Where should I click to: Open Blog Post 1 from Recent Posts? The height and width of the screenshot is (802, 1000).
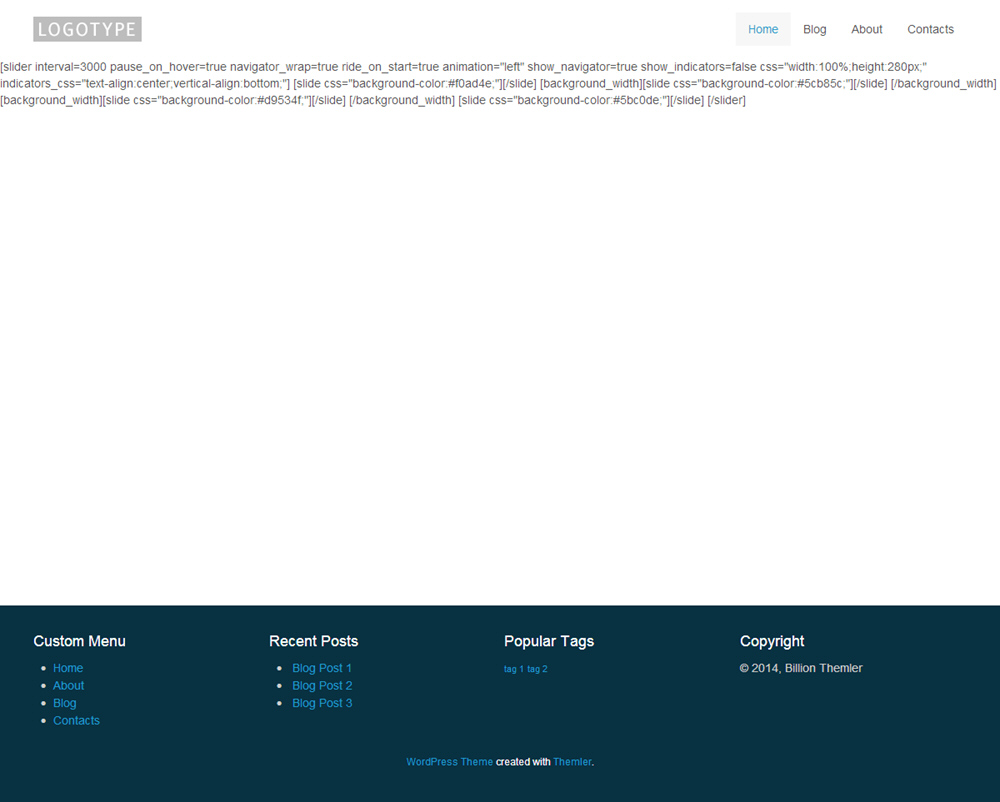pos(322,668)
